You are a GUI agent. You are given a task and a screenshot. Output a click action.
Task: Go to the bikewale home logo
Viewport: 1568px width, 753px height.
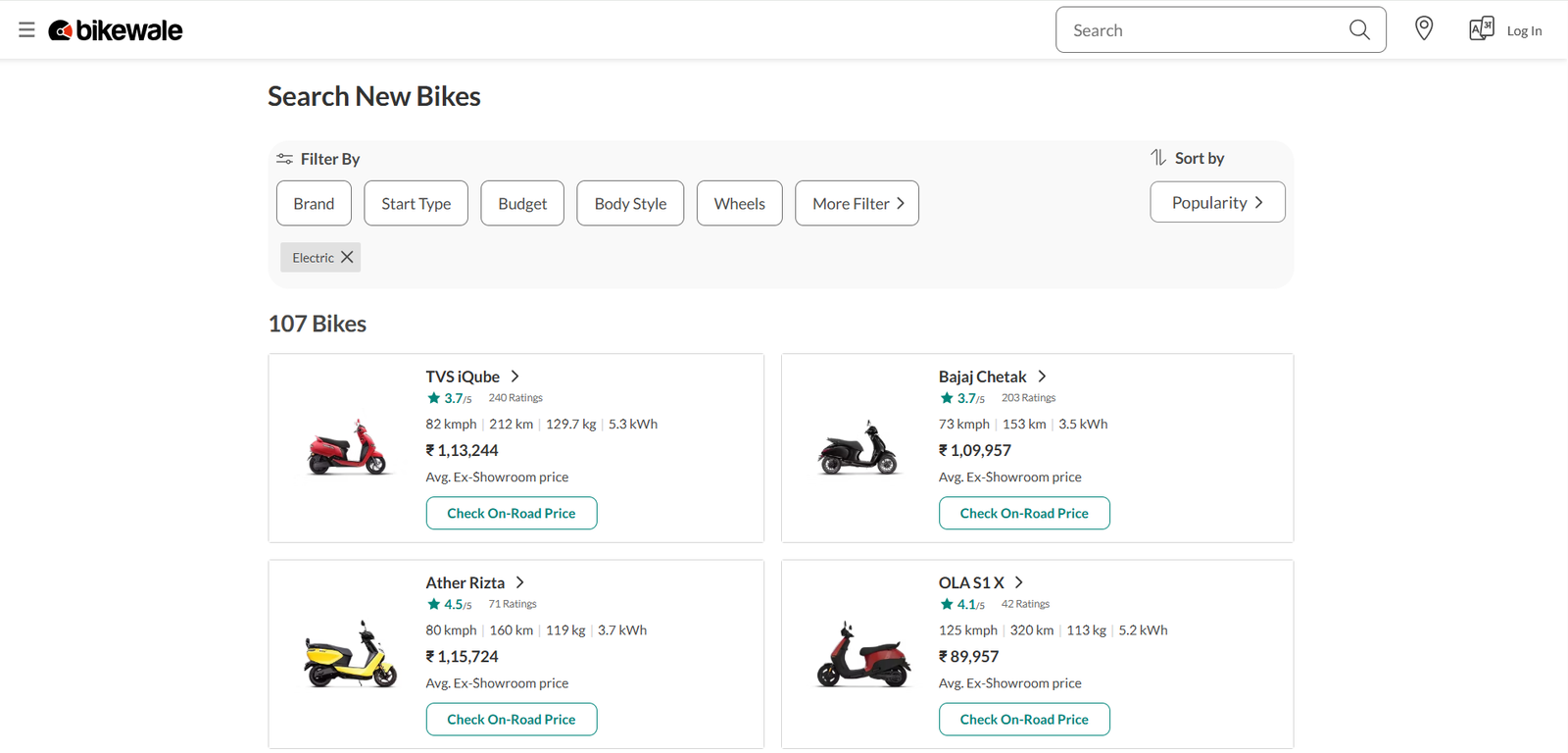pos(116,30)
